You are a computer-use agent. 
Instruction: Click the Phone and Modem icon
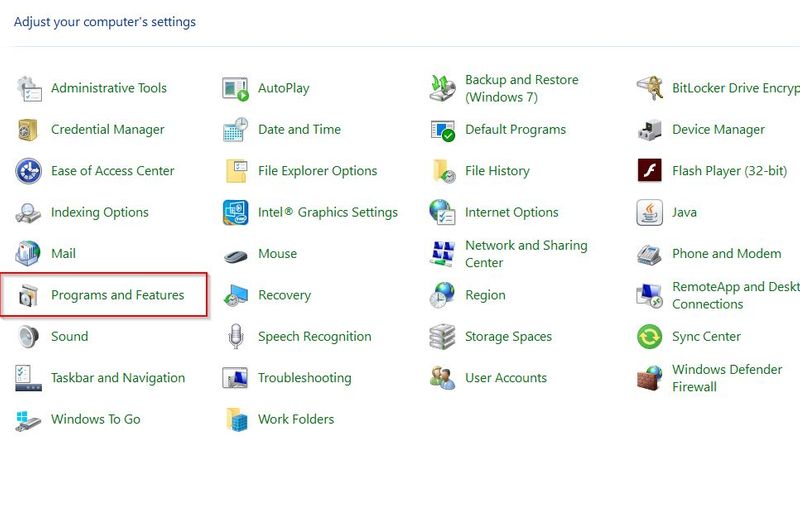coord(650,254)
